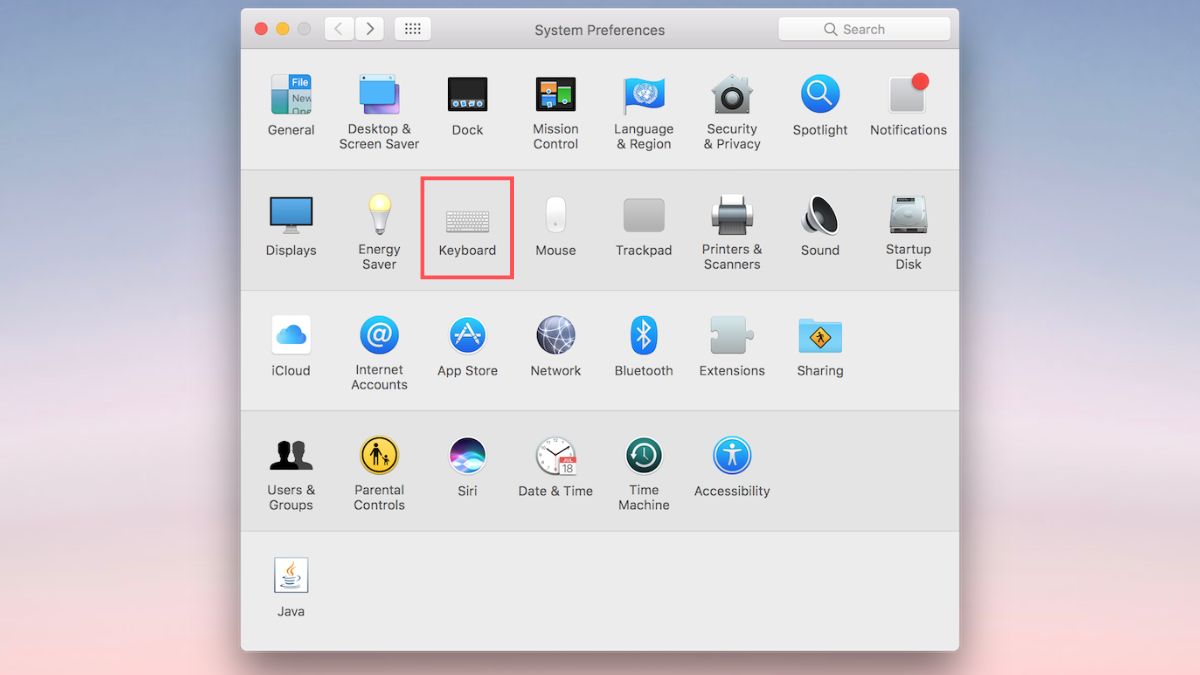Open the General preferences pane
This screenshot has width=1200, height=675.
click(291, 105)
